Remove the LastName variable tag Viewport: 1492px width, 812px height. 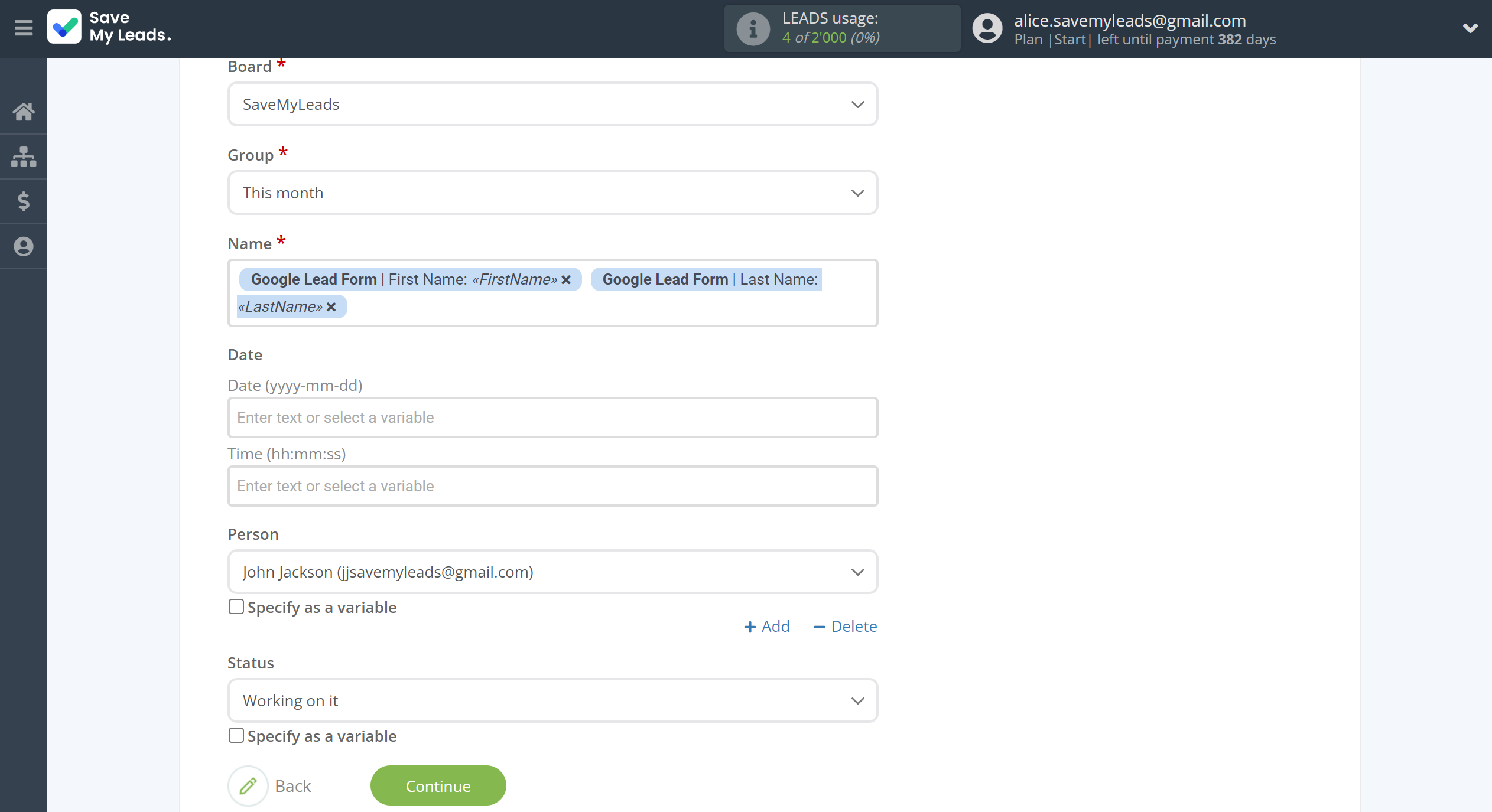click(x=331, y=307)
